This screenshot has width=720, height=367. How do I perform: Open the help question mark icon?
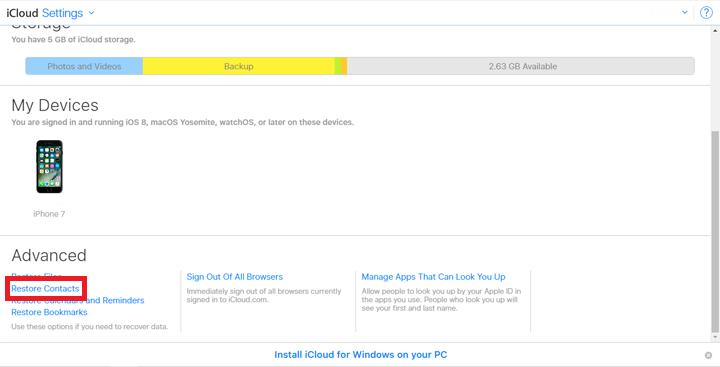pos(706,12)
